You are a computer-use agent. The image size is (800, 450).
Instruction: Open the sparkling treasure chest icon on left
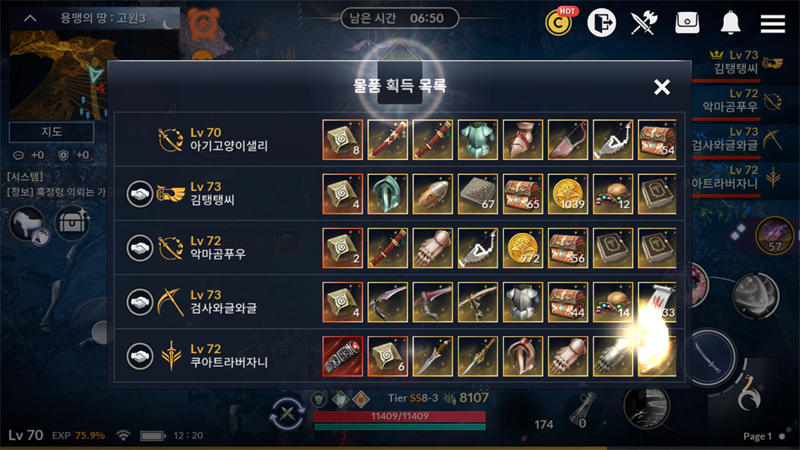[72, 222]
